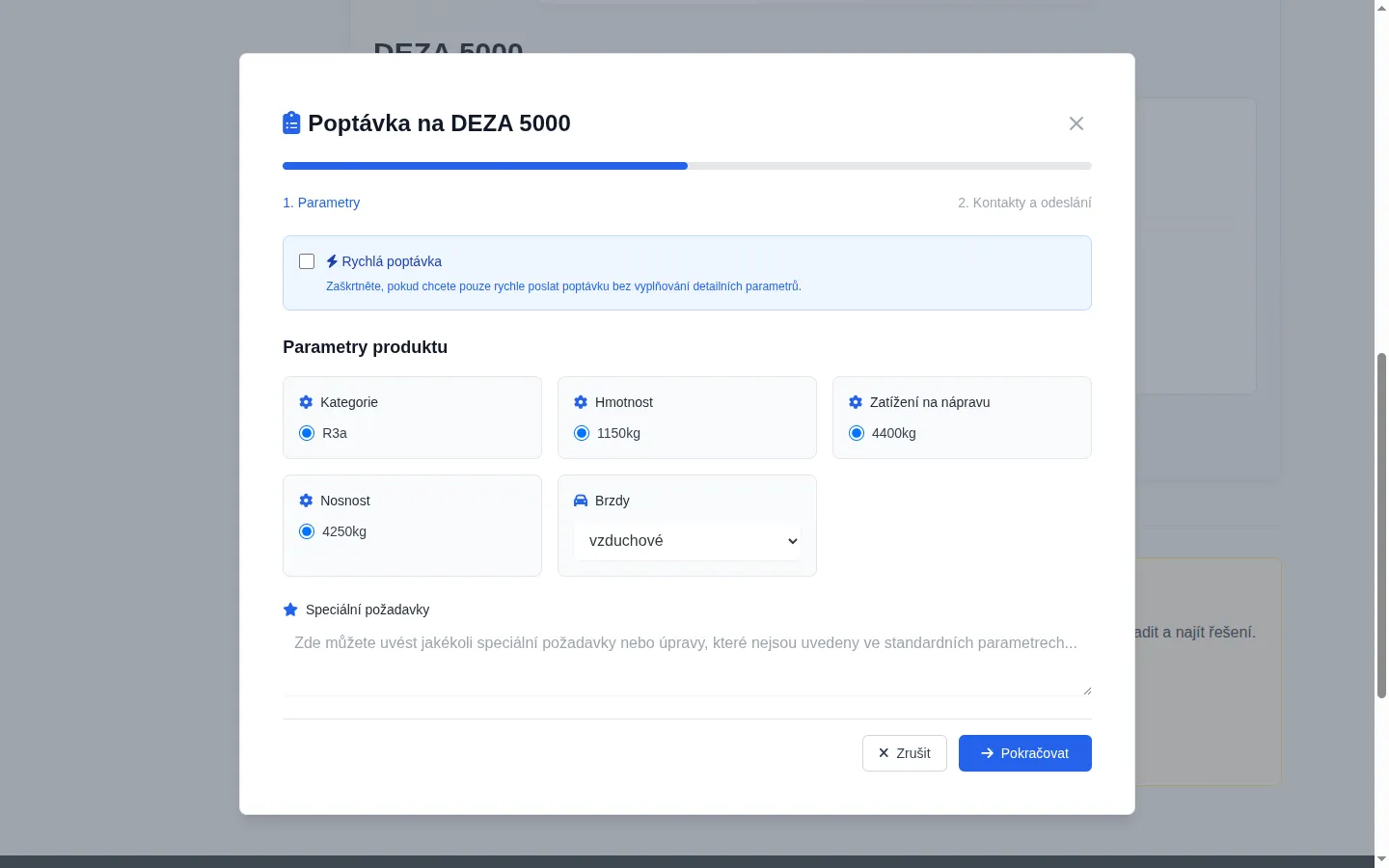Click the textarea resize handle corner

click(1086, 691)
